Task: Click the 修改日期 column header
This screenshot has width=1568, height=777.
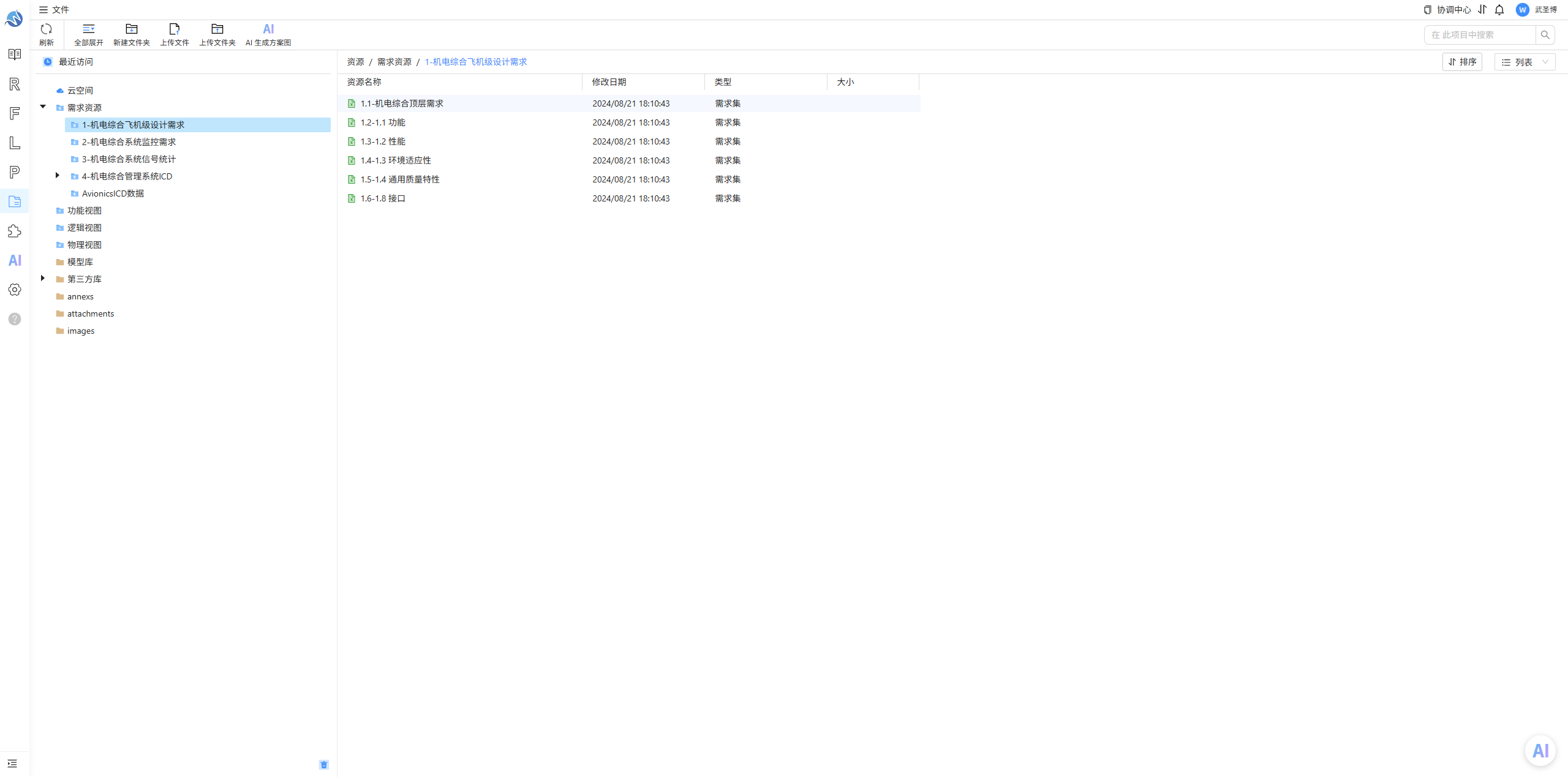Action: point(609,82)
